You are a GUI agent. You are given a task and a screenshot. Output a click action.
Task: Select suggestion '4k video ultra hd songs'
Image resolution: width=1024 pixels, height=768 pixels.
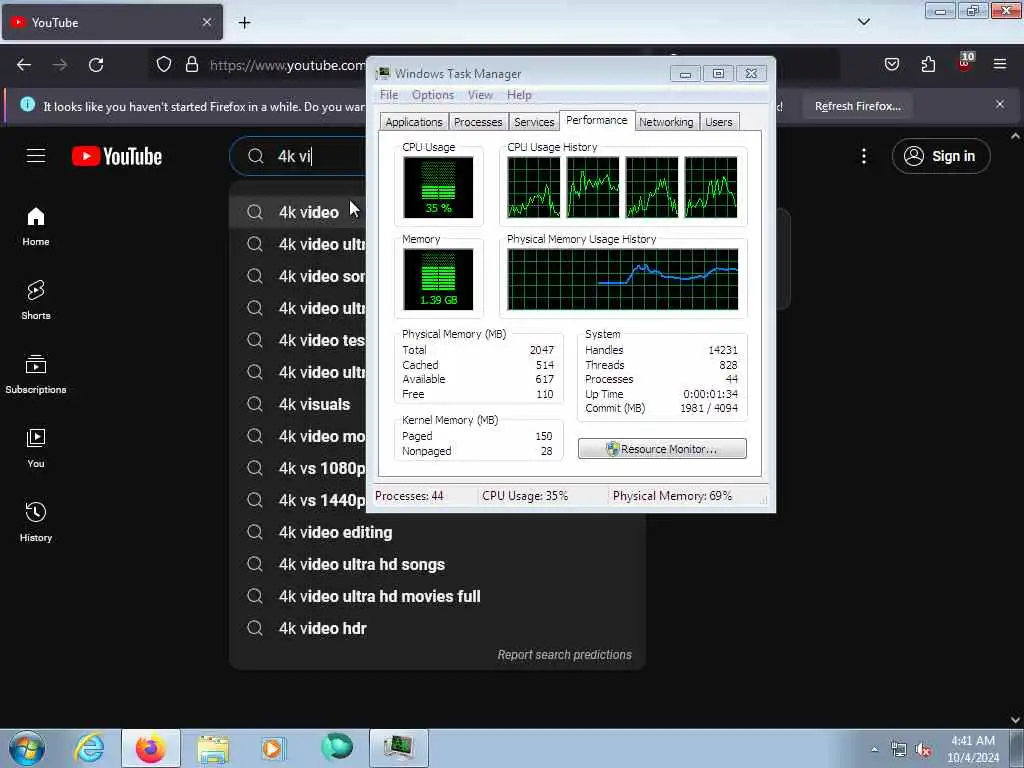coord(437,564)
